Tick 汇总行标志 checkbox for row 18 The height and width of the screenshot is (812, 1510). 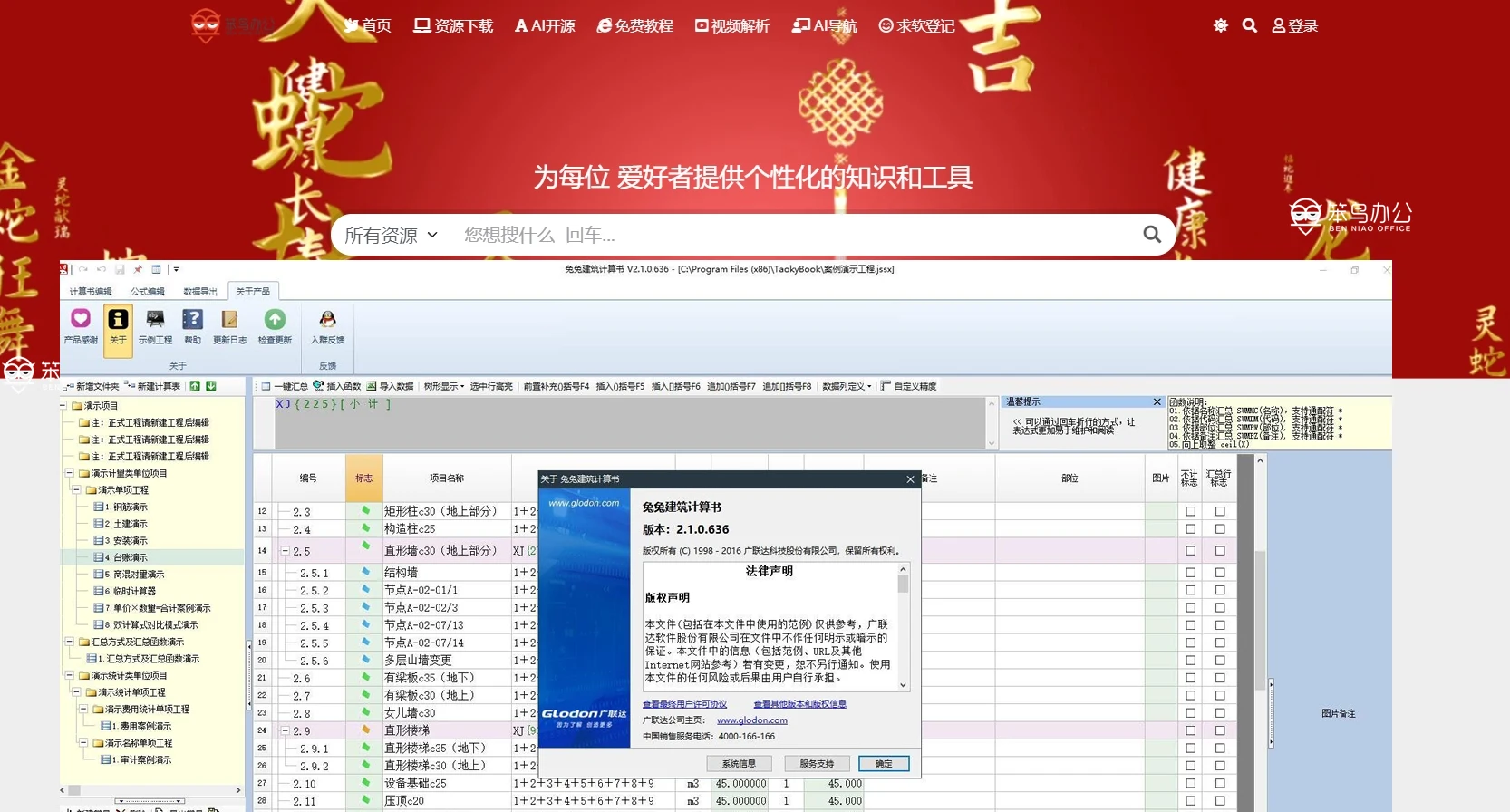[1220, 625]
